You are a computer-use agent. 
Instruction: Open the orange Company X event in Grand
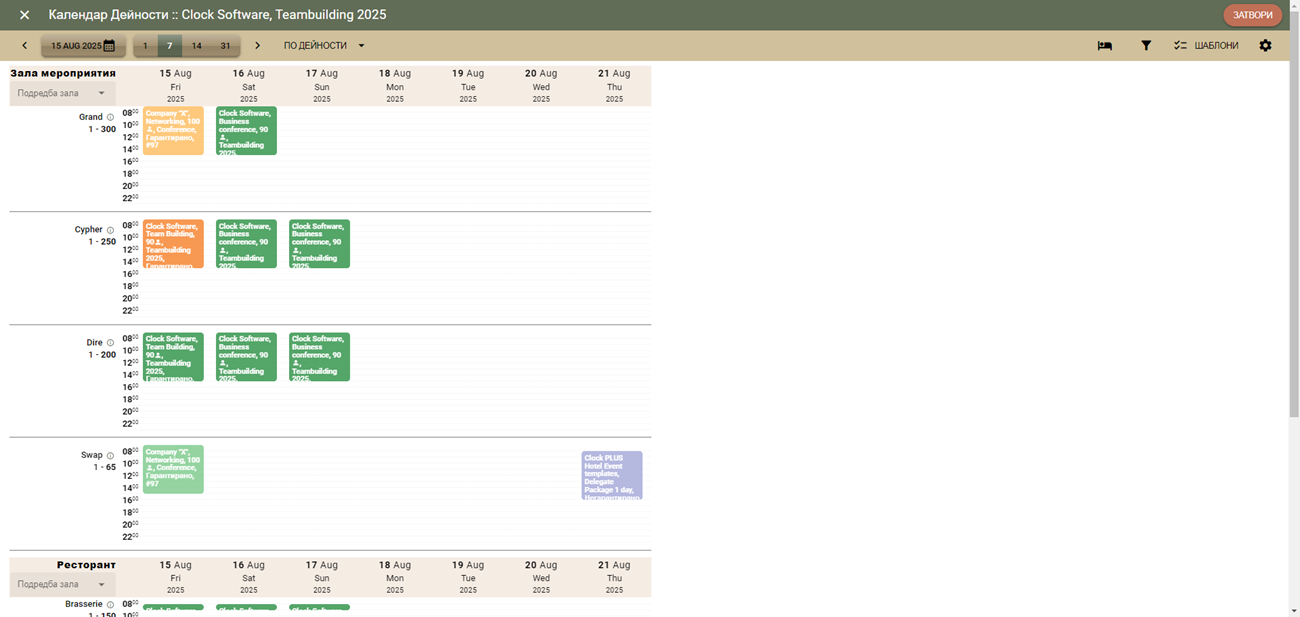pos(173,131)
